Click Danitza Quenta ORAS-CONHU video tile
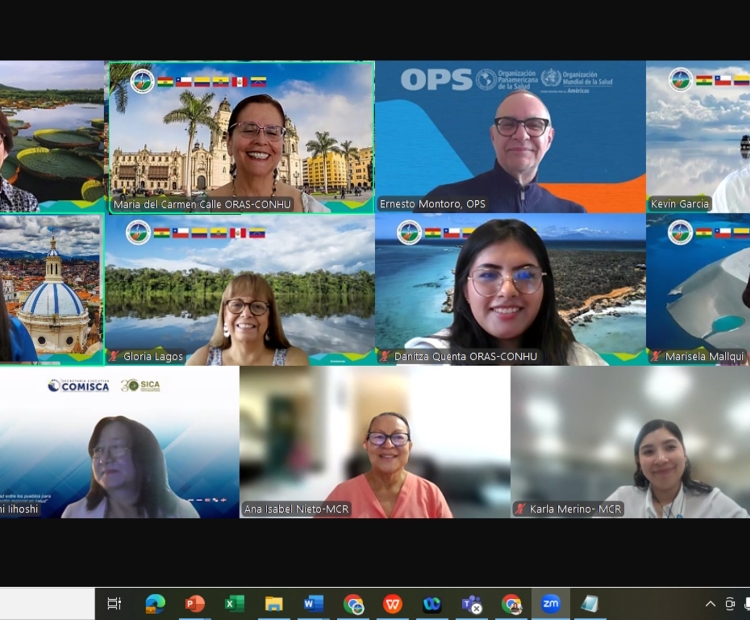 coord(510,290)
